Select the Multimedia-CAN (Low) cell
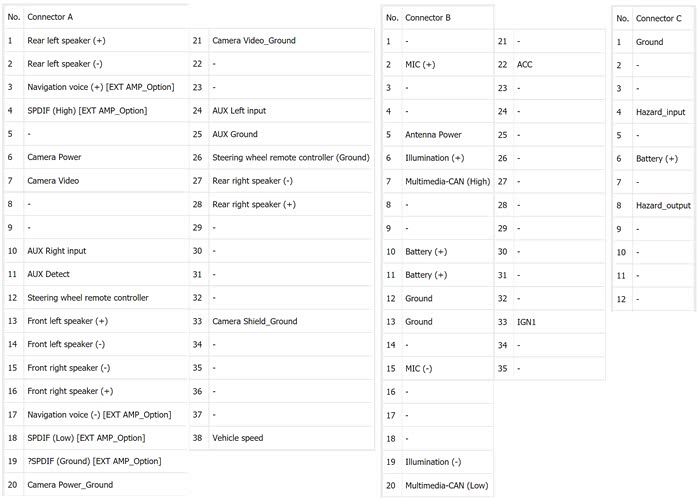 point(447,485)
